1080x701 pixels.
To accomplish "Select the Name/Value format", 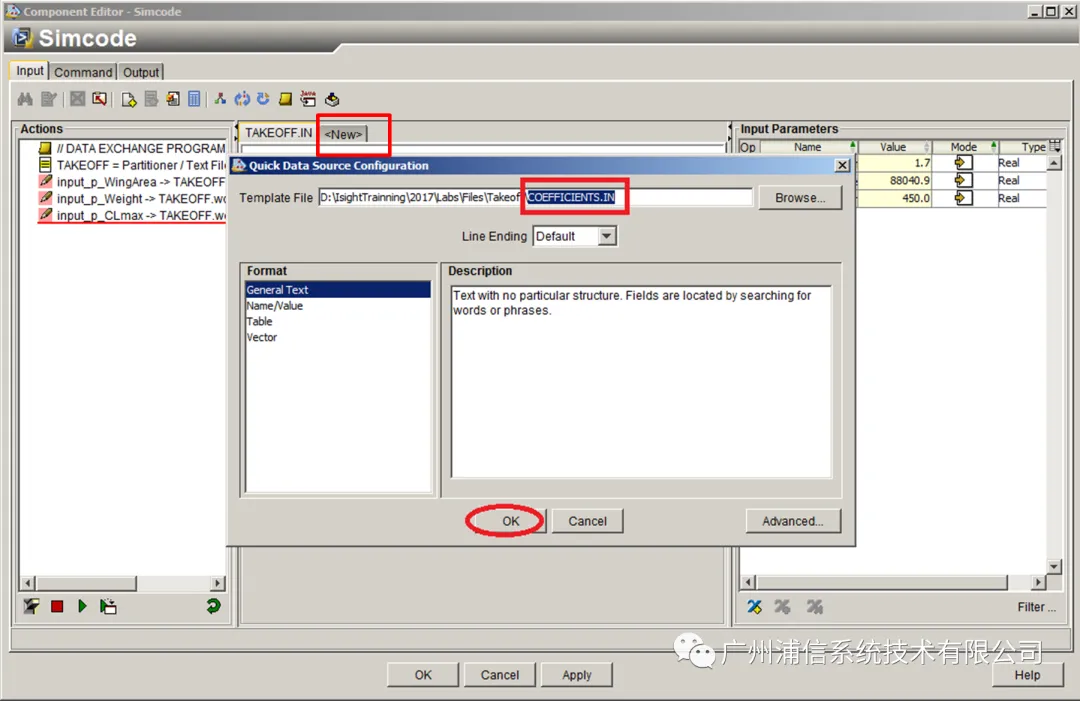I will click(x=338, y=306).
